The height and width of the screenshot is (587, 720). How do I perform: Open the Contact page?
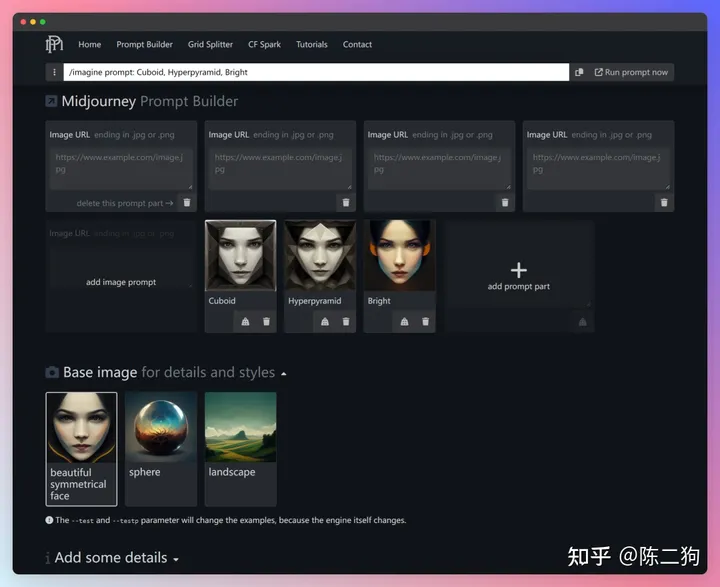(357, 45)
